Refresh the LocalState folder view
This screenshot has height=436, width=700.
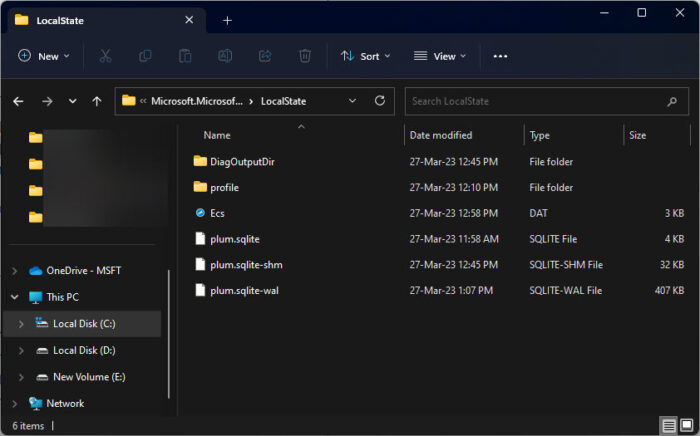point(379,101)
